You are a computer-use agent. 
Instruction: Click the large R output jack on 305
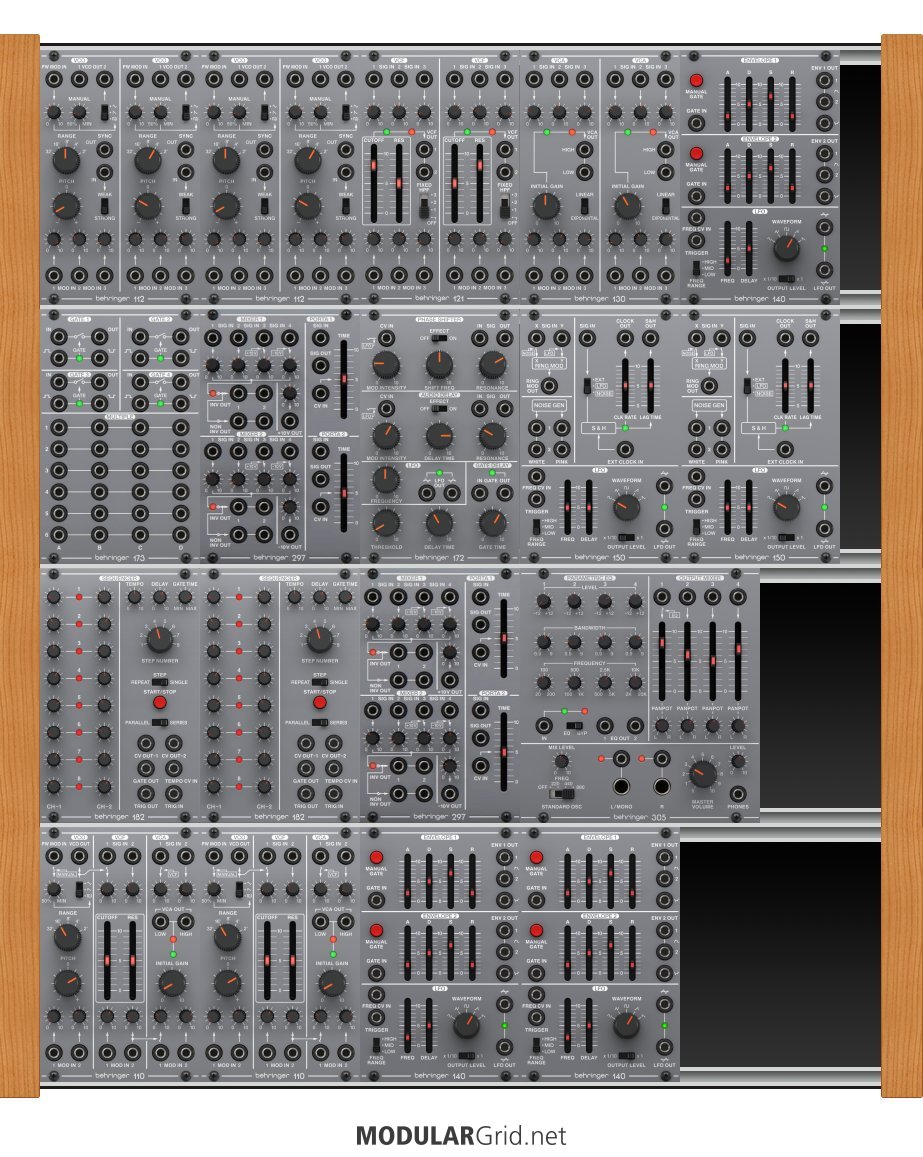(662, 787)
